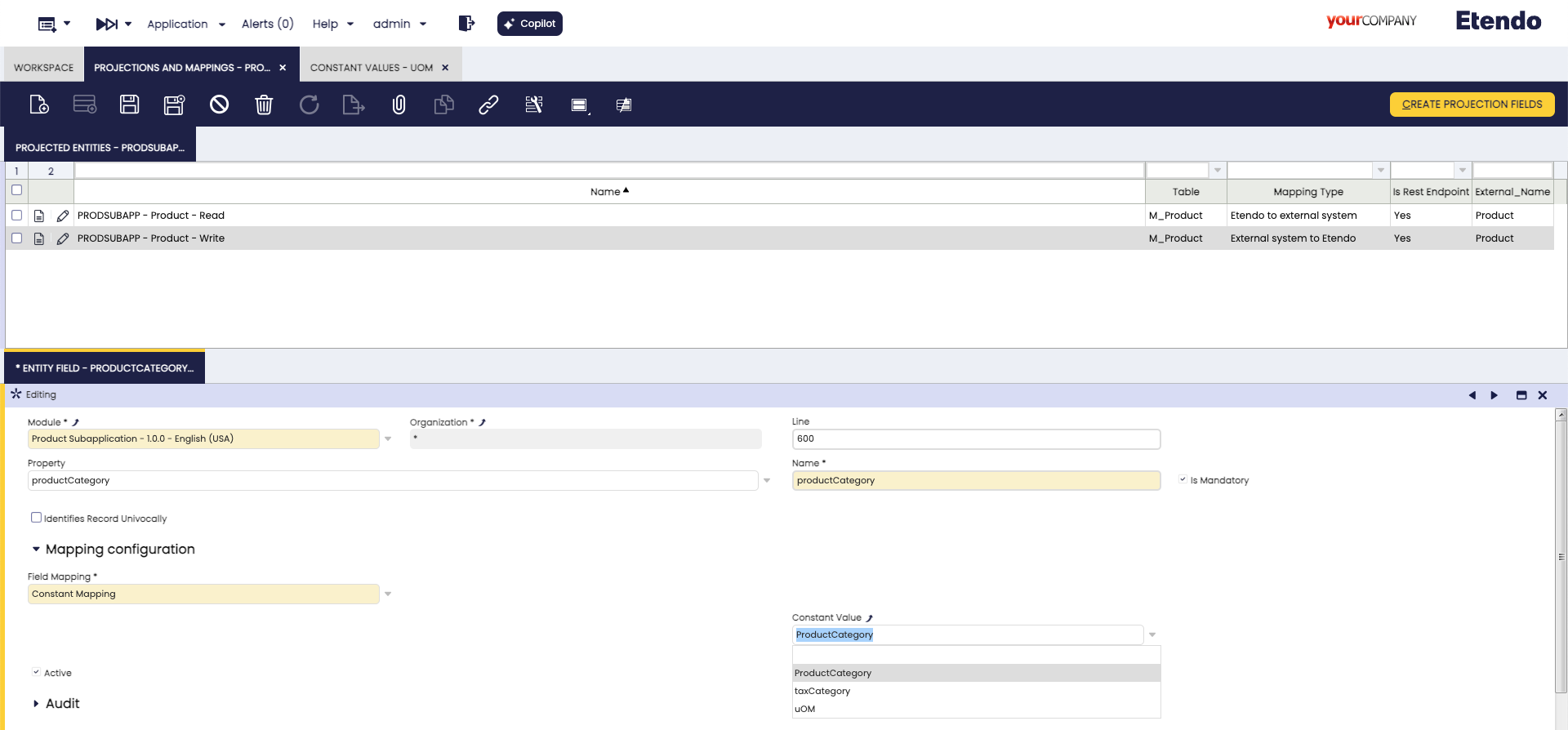Open the Table column filter dropdown
Screen dimensions: 1568x730
point(1218,171)
